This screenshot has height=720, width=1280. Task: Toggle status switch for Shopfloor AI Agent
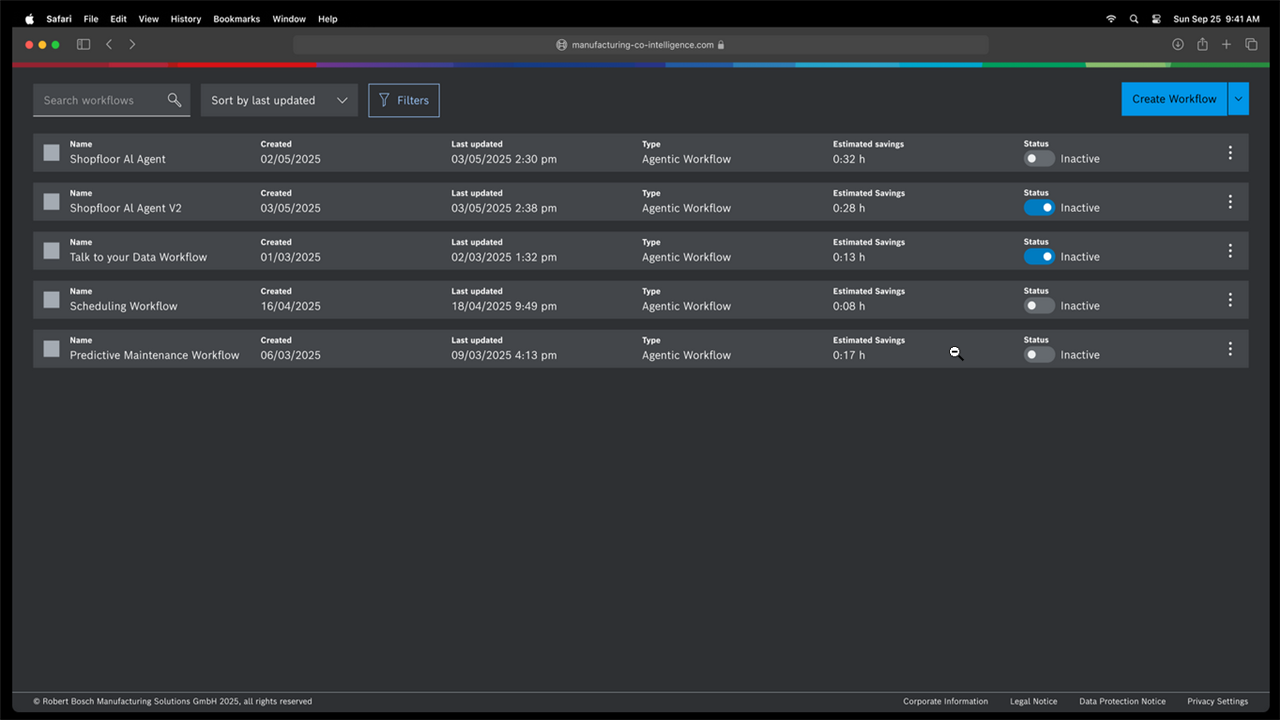coord(1039,158)
